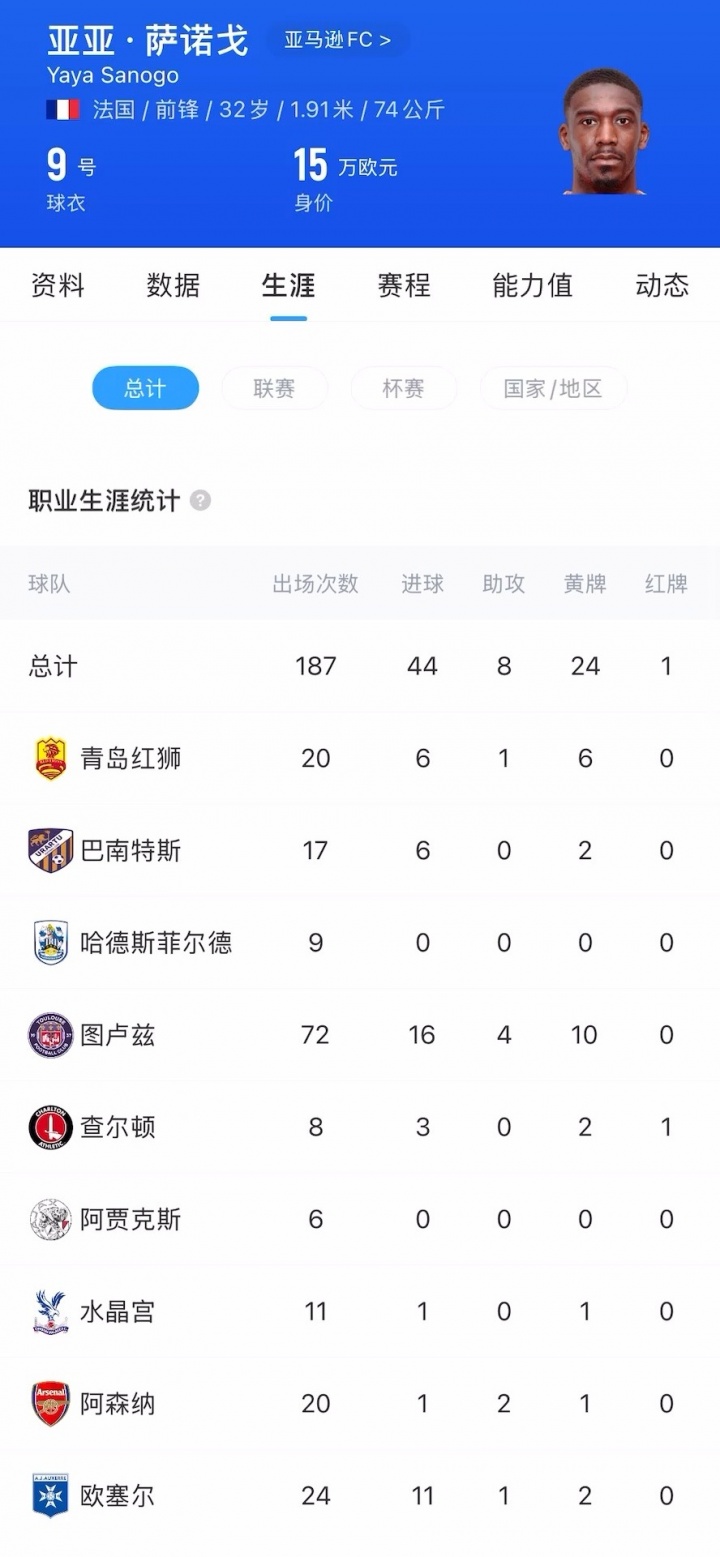
Task: Click the Auxerre club badge
Action: click(x=50, y=1496)
